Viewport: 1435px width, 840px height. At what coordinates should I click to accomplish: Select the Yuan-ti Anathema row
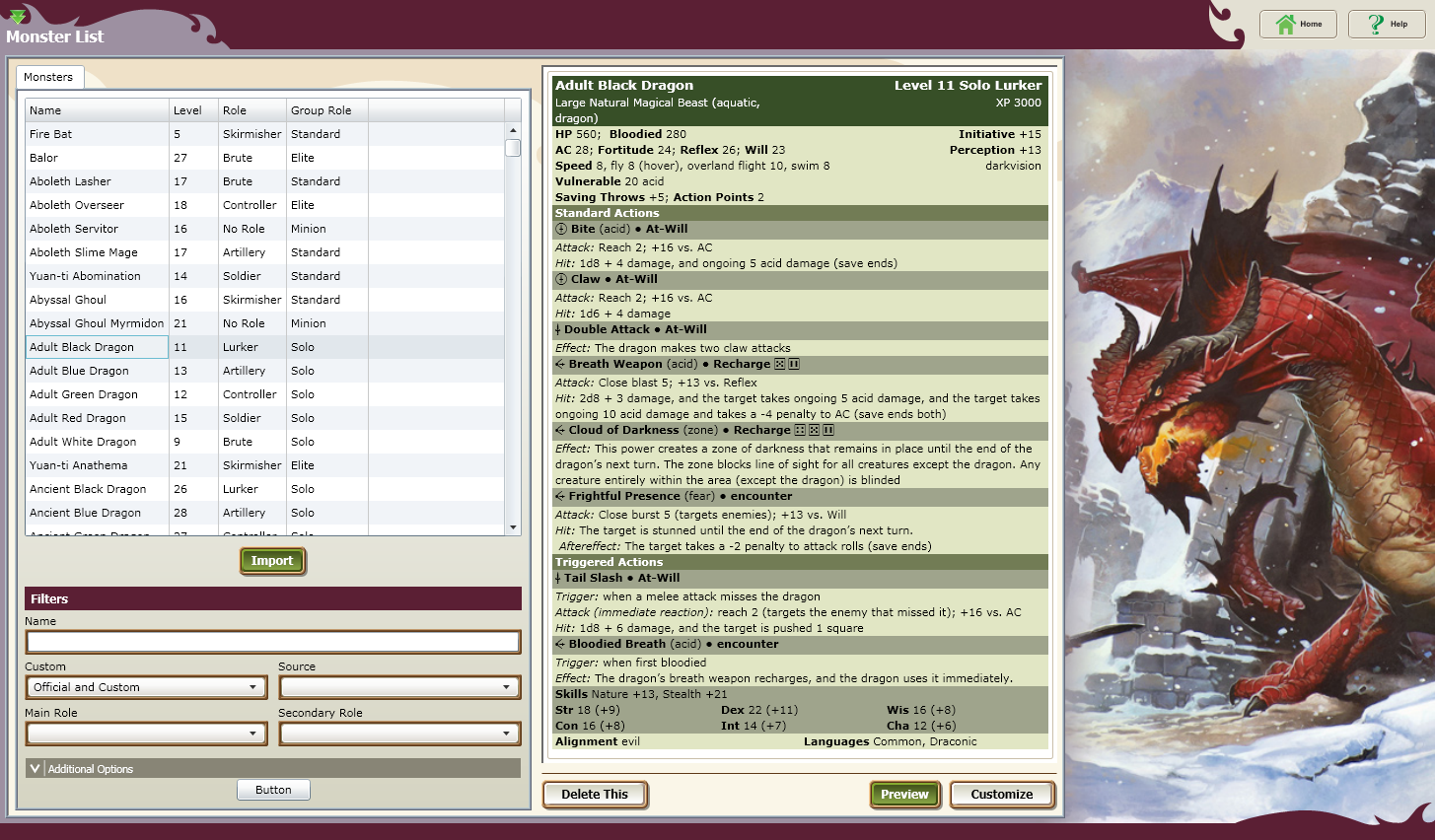[264, 465]
